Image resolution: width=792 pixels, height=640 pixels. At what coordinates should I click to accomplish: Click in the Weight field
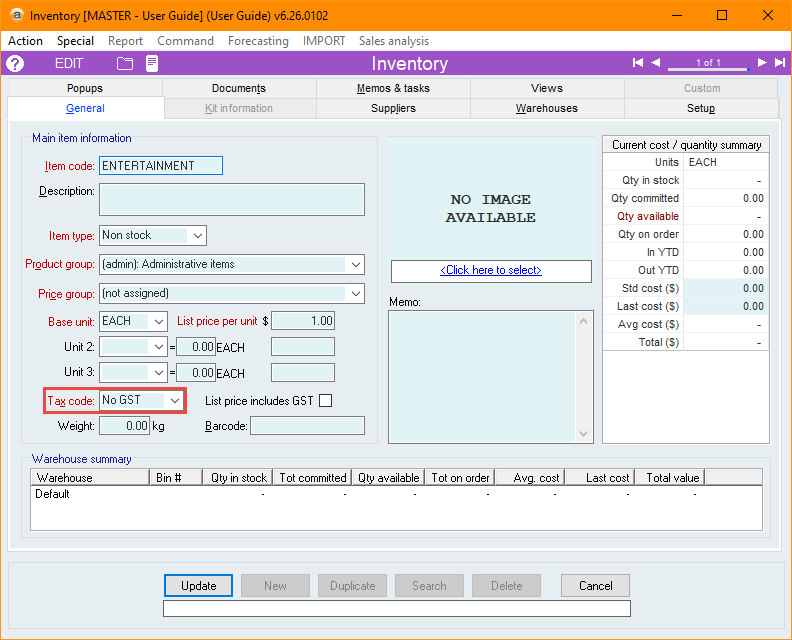[x=125, y=426]
